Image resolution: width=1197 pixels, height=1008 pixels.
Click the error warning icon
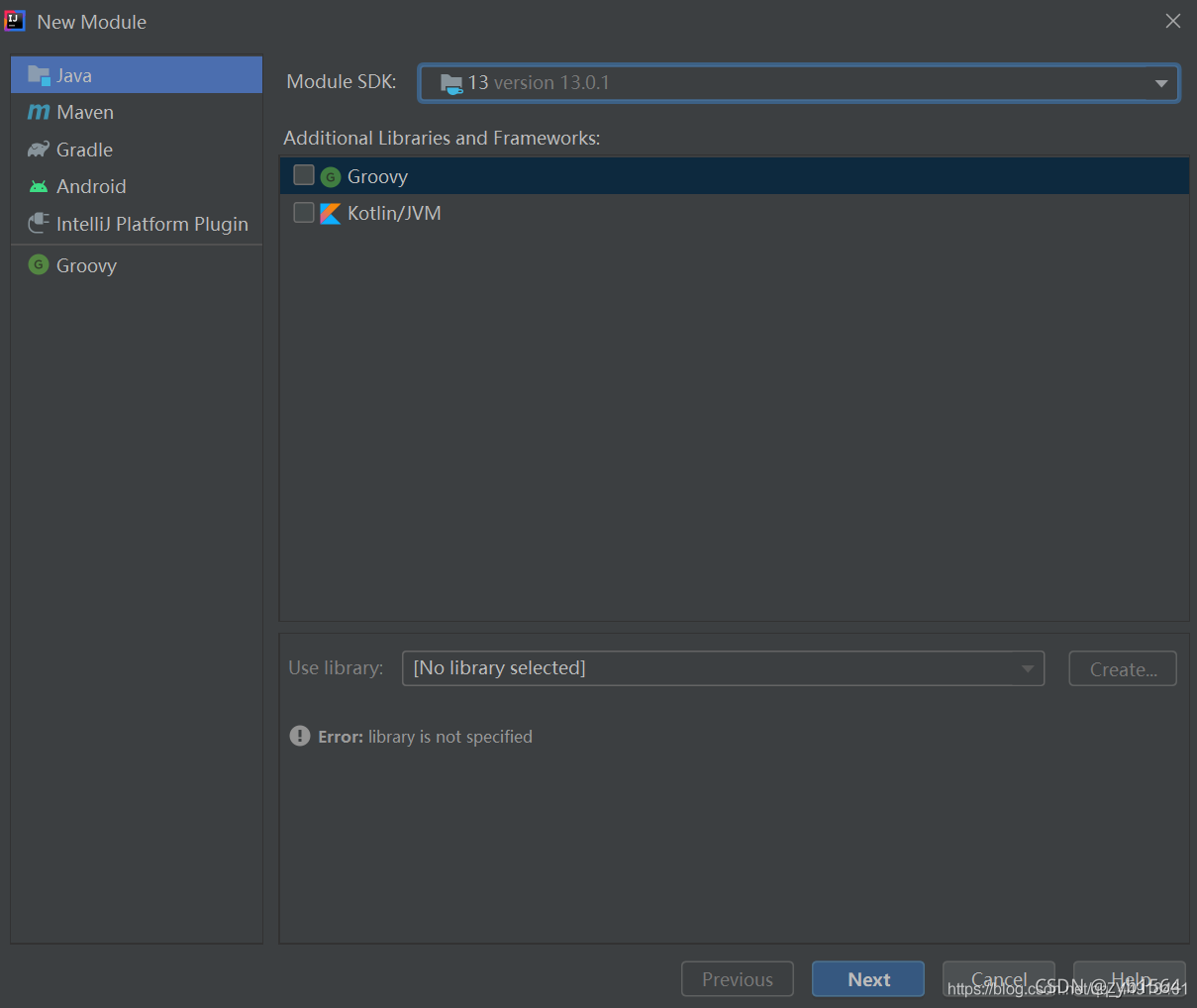300,736
